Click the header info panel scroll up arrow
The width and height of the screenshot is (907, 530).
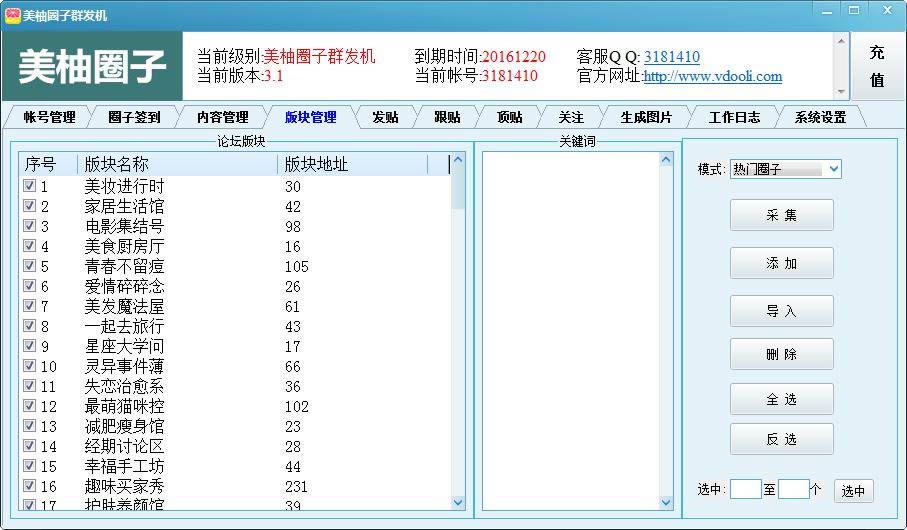pos(841,41)
